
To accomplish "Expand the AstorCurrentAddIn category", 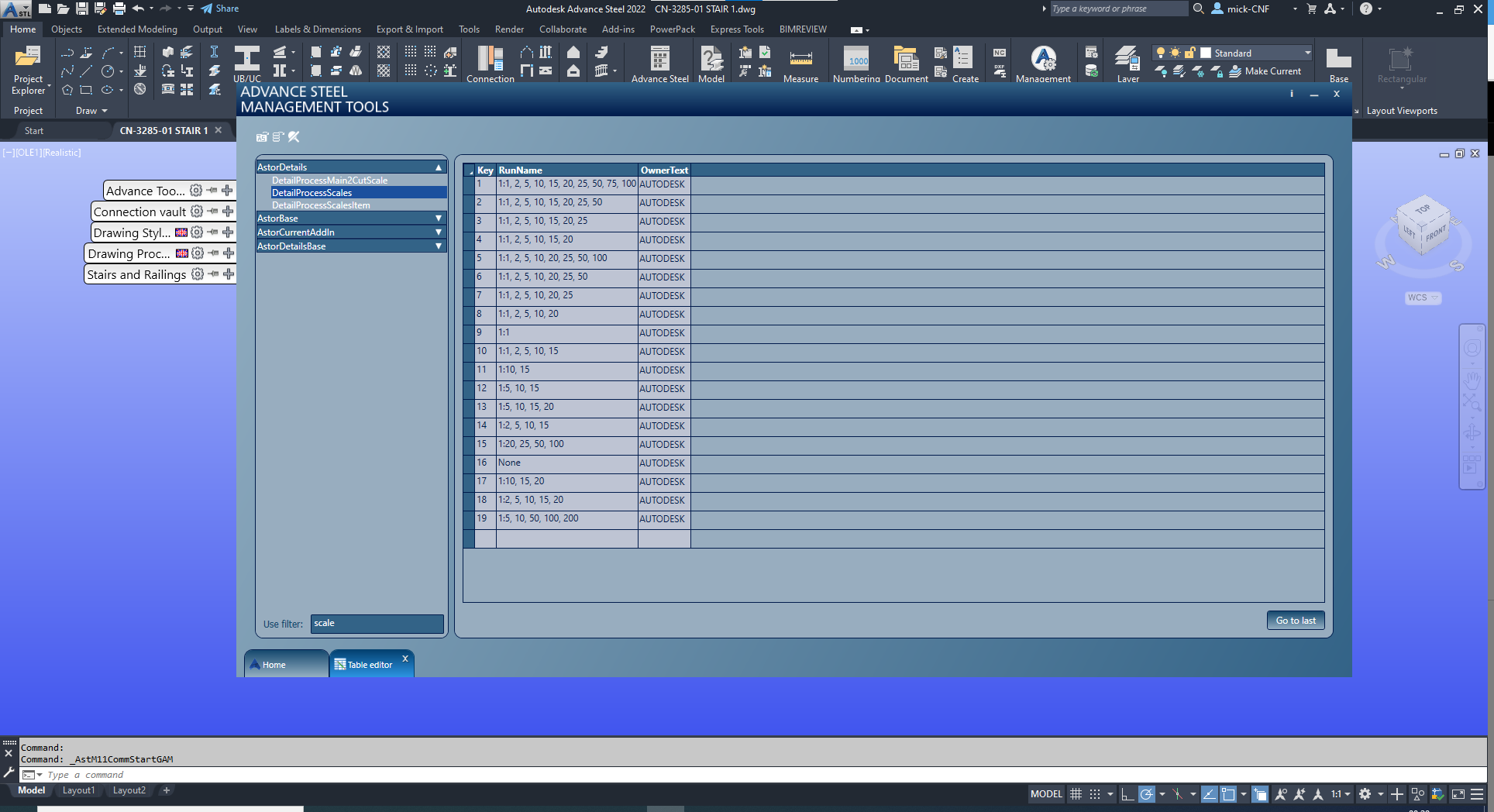I will pos(439,232).
